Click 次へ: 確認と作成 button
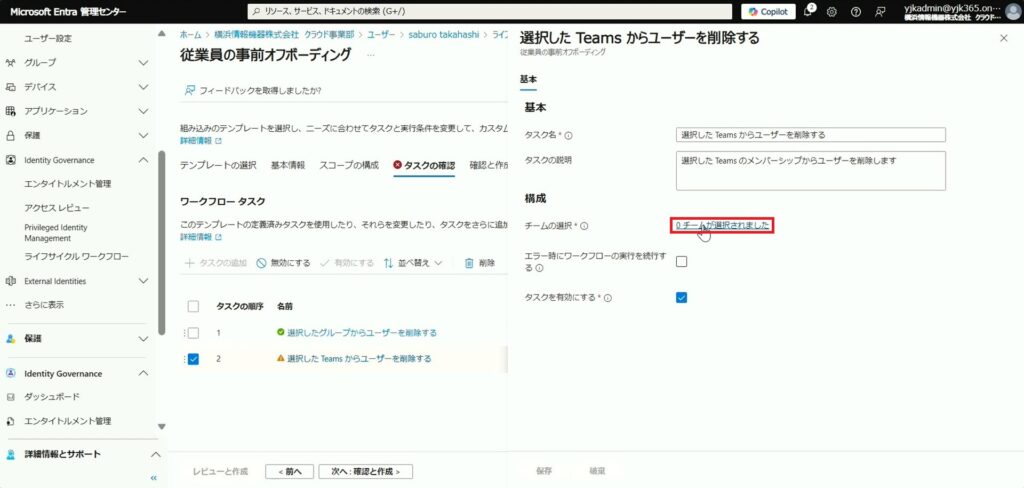The width and height of the screenshot is (1024, 488). (x=366, y=472)
